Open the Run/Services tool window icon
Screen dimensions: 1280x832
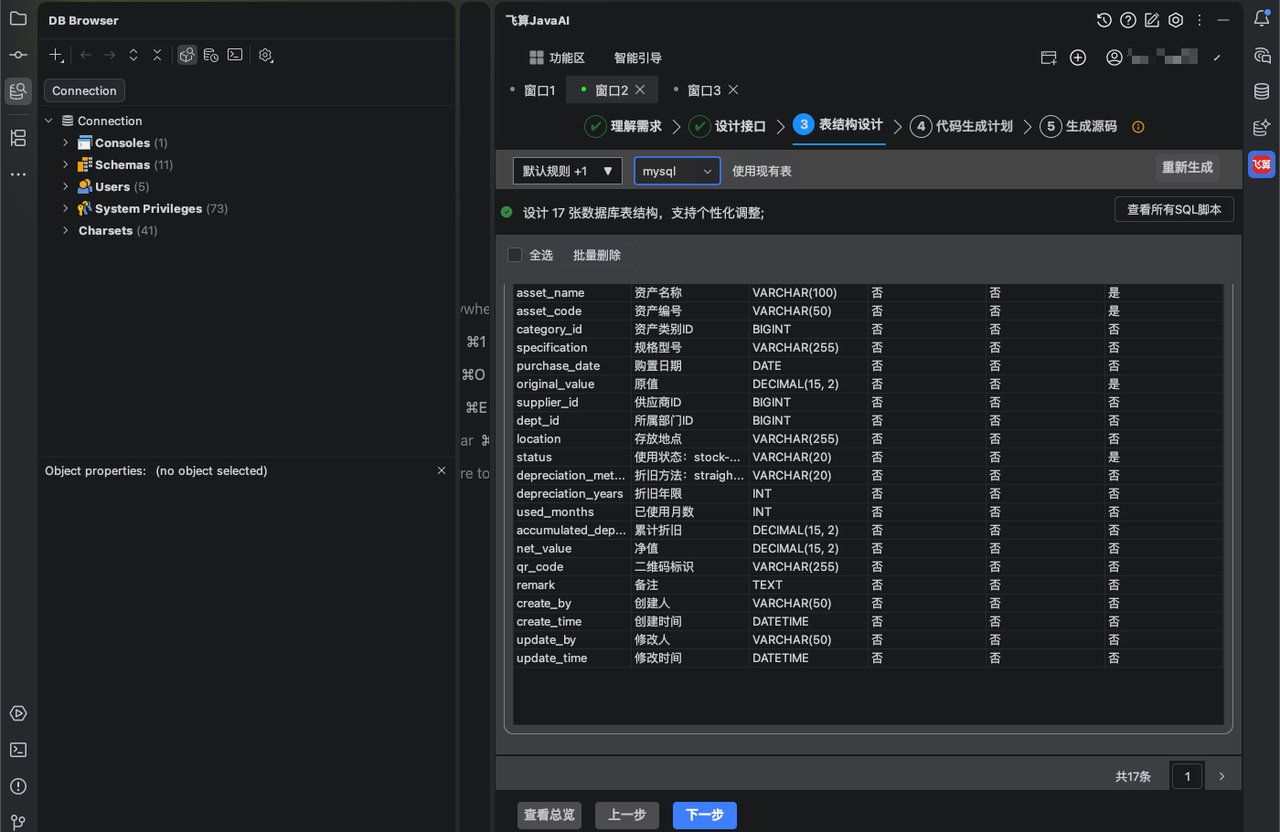18,714
